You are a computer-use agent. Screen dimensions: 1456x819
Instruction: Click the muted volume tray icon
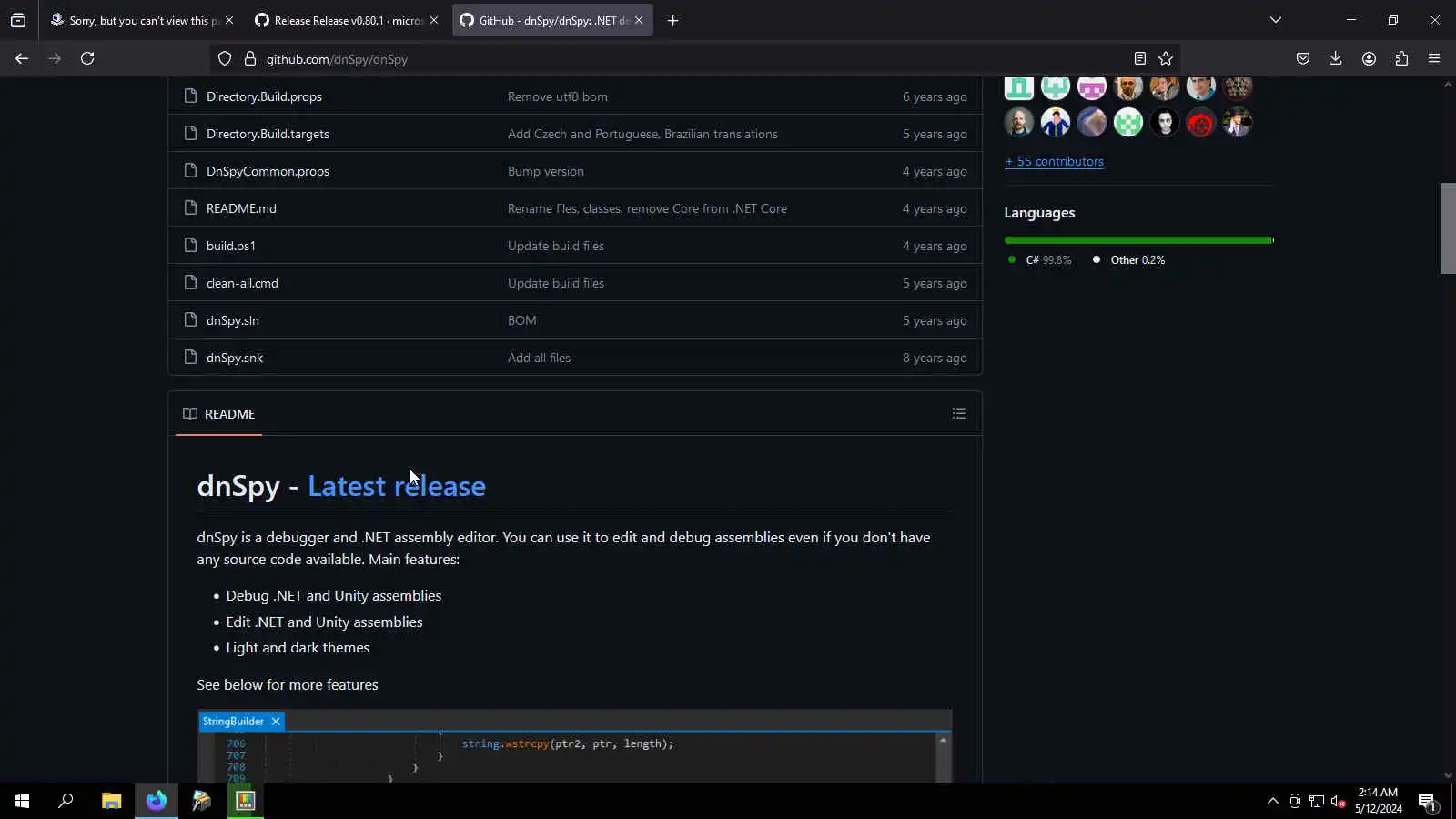click(x=1338, y=801)
